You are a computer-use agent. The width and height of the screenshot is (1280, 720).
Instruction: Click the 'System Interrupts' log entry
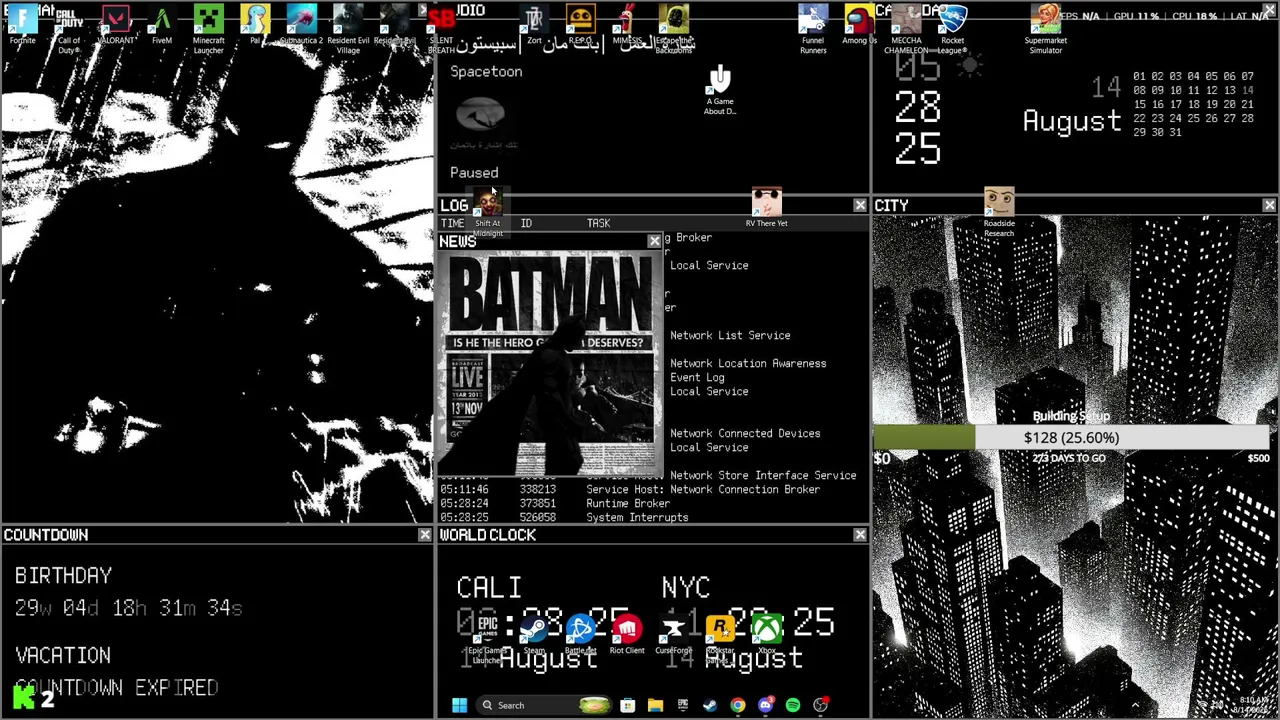tap(637, 517)
